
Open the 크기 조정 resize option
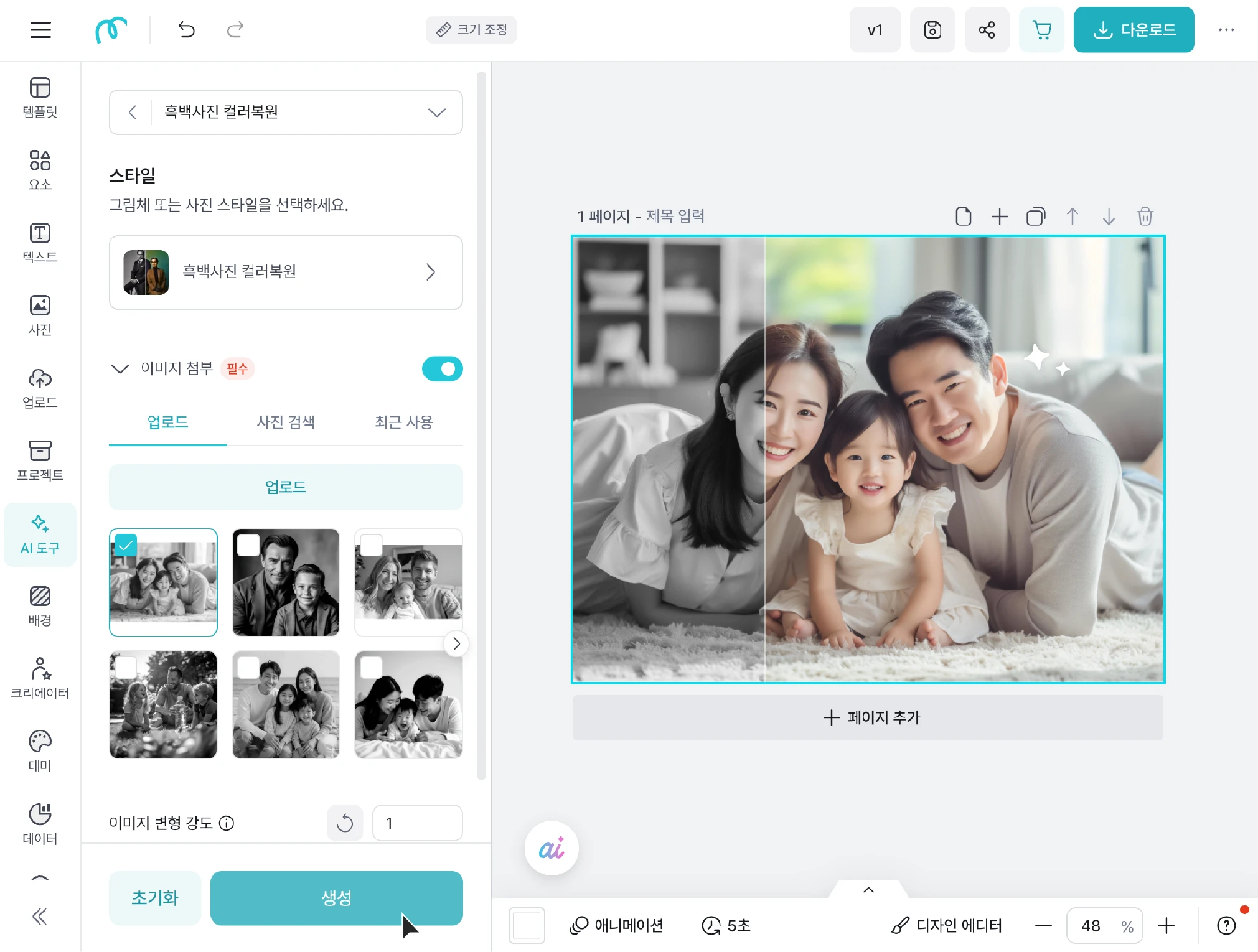[471, 30]
